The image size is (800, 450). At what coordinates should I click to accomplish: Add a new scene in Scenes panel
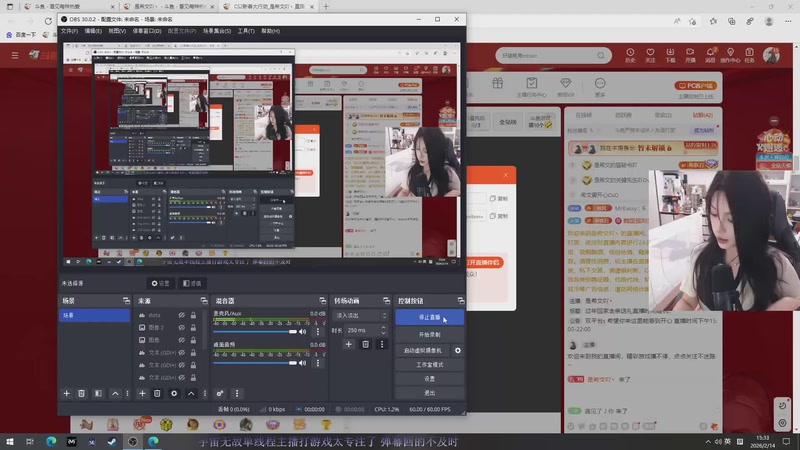click(x=66, y=393)
